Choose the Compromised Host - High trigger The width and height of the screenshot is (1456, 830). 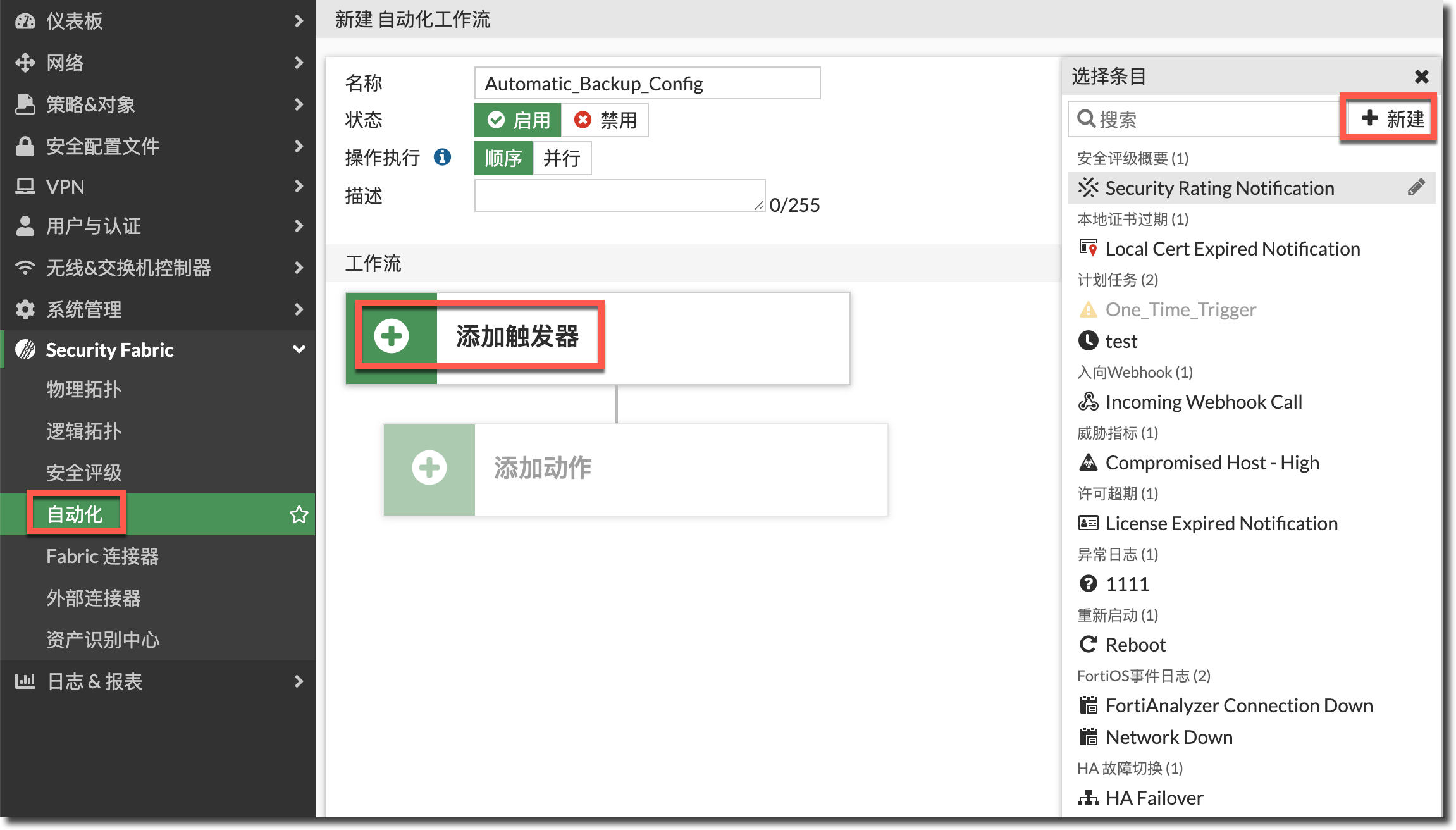pos(1211,462)
